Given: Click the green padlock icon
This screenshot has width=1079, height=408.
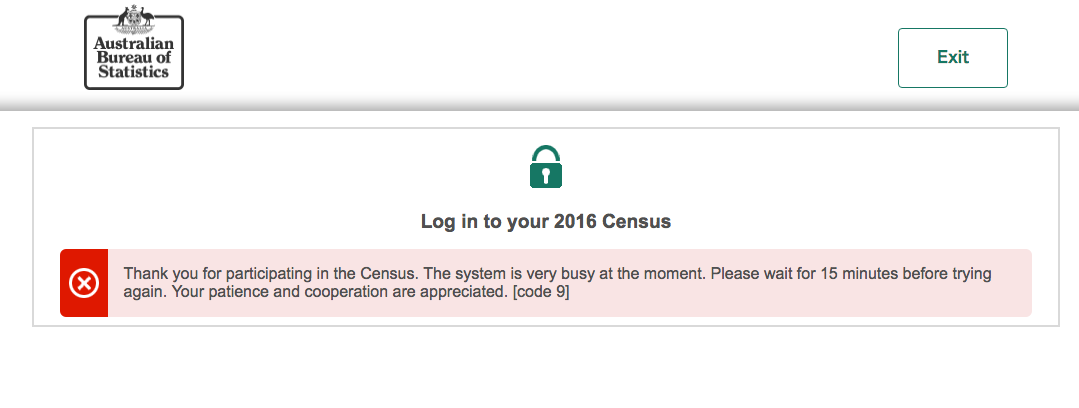Looking at the screenshot, I should click(x=546, y=167).
